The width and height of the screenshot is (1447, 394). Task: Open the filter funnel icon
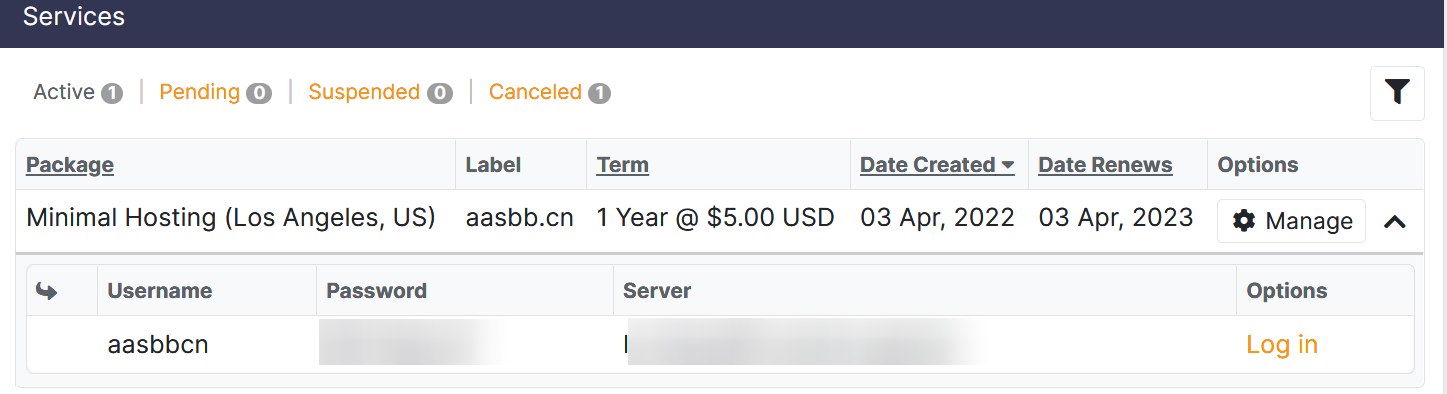pyautogui.click(x=1397, y=93)
